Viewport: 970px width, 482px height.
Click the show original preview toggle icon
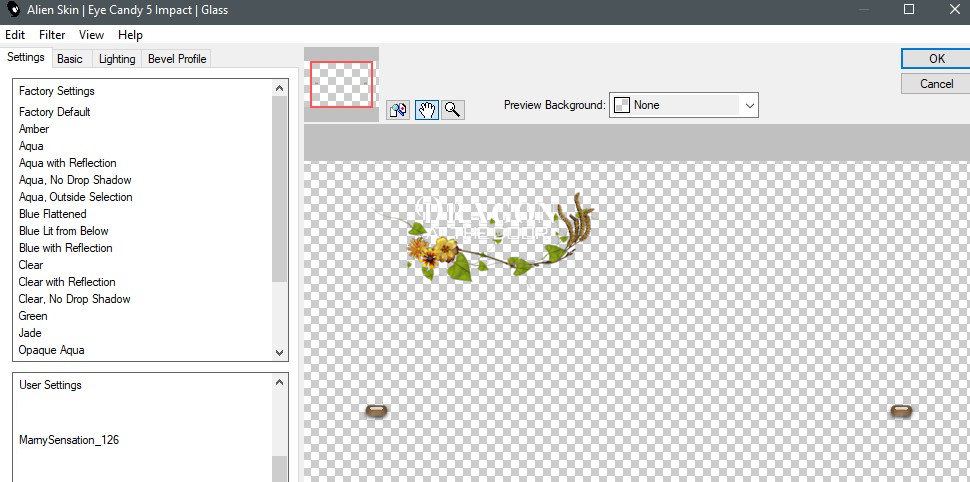[398, 110]
